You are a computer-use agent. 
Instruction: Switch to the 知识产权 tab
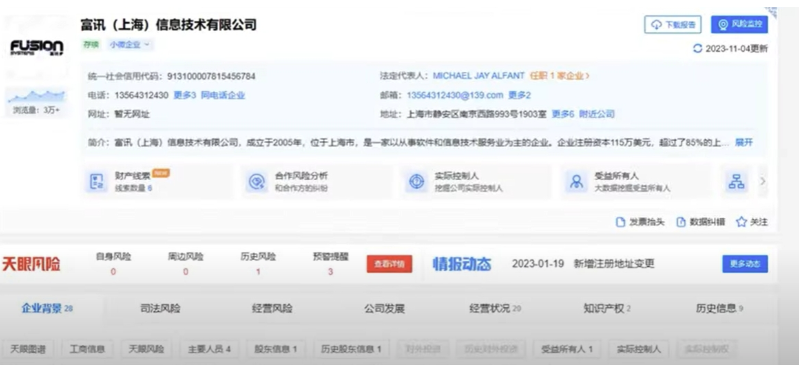pyautogui.click(x=607, y=308)
